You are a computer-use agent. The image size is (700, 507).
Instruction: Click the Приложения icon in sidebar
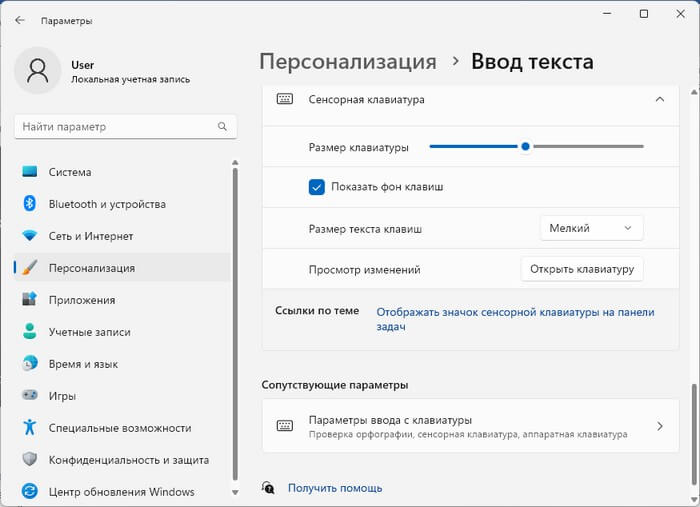click(x=29, y=299)
